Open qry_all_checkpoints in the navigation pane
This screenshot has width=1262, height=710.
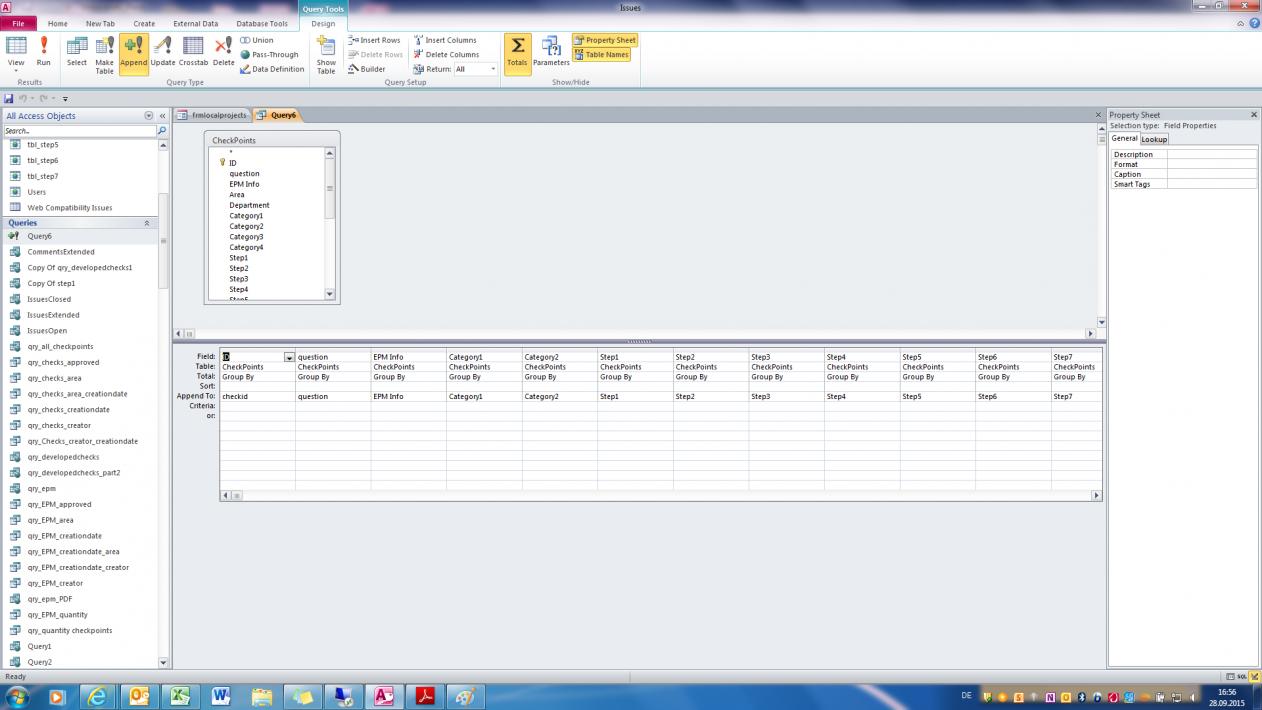click(x=60, y=347)
